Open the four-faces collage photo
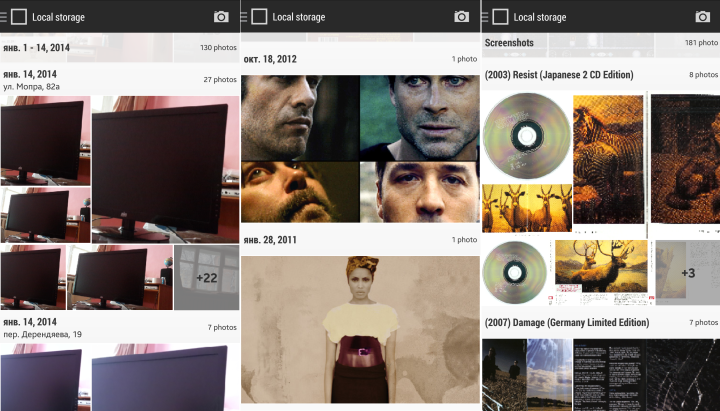This screenshot has height=411, width=720. 360,149
